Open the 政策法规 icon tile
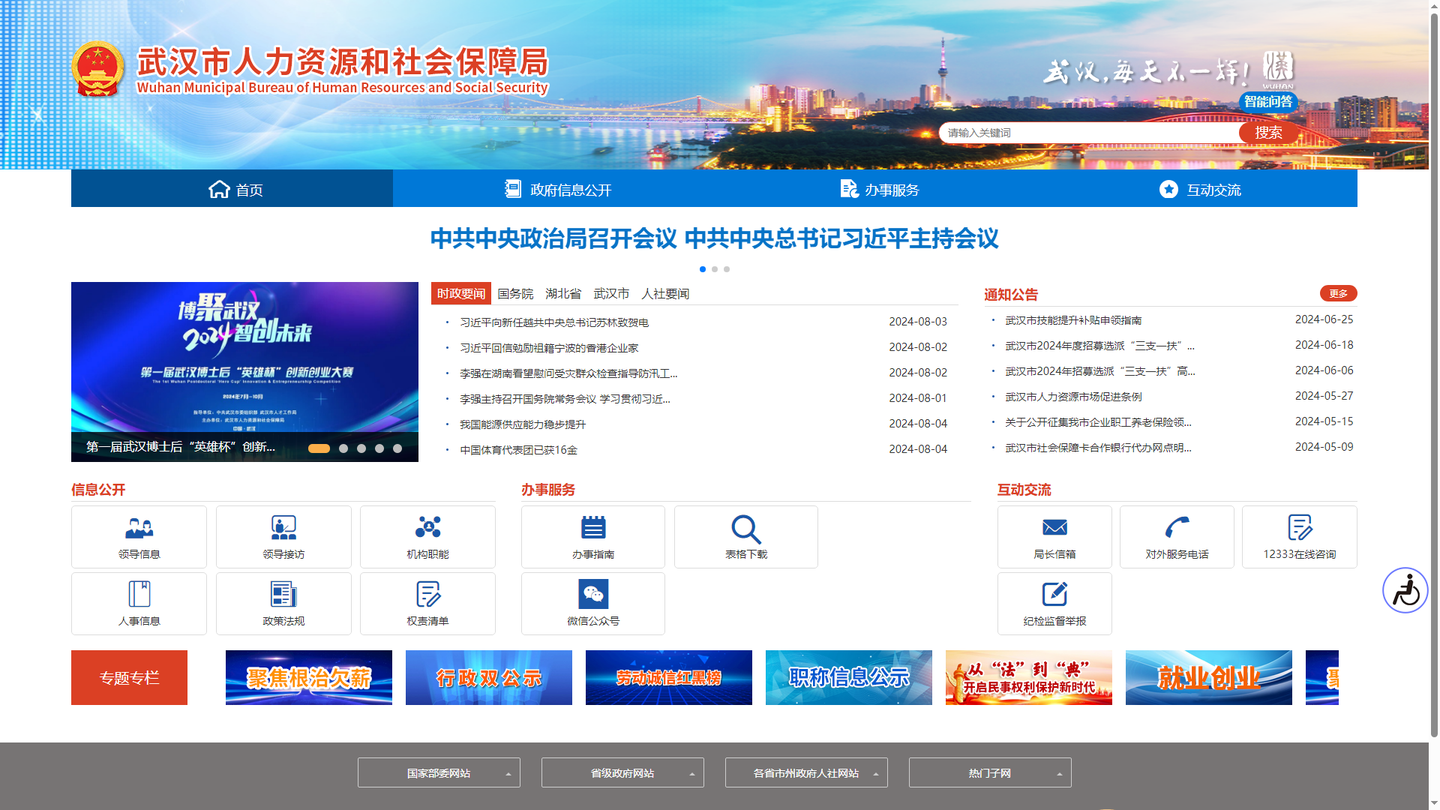The height and width of the screenshot is (810, 1440). 284,603
